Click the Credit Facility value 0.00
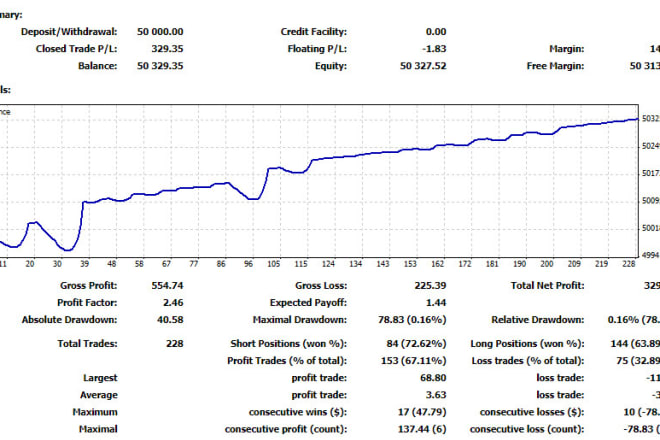The image size is (660, 440). point(436,32)
